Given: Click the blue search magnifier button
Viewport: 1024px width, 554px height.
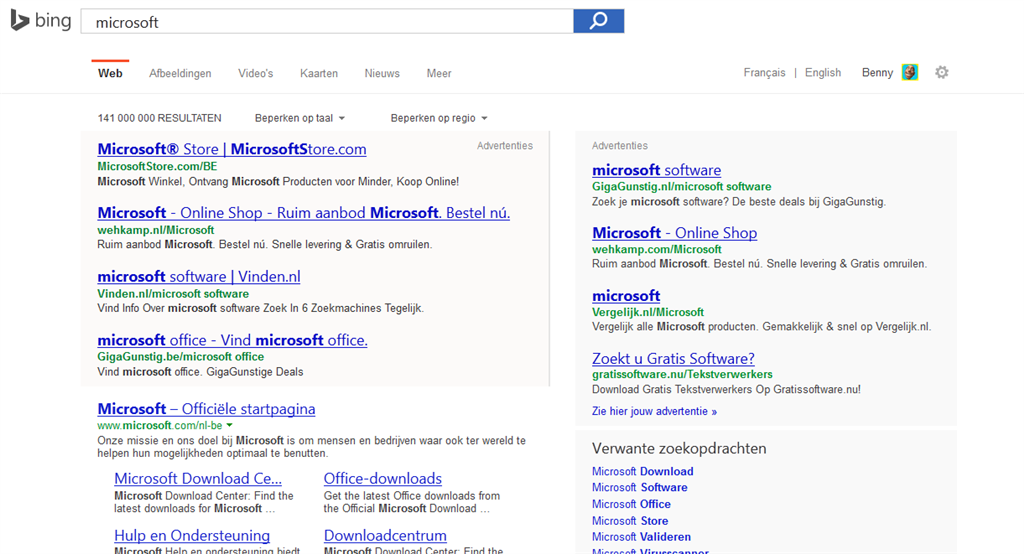Looking at the screenshot, I should [598, 21].
